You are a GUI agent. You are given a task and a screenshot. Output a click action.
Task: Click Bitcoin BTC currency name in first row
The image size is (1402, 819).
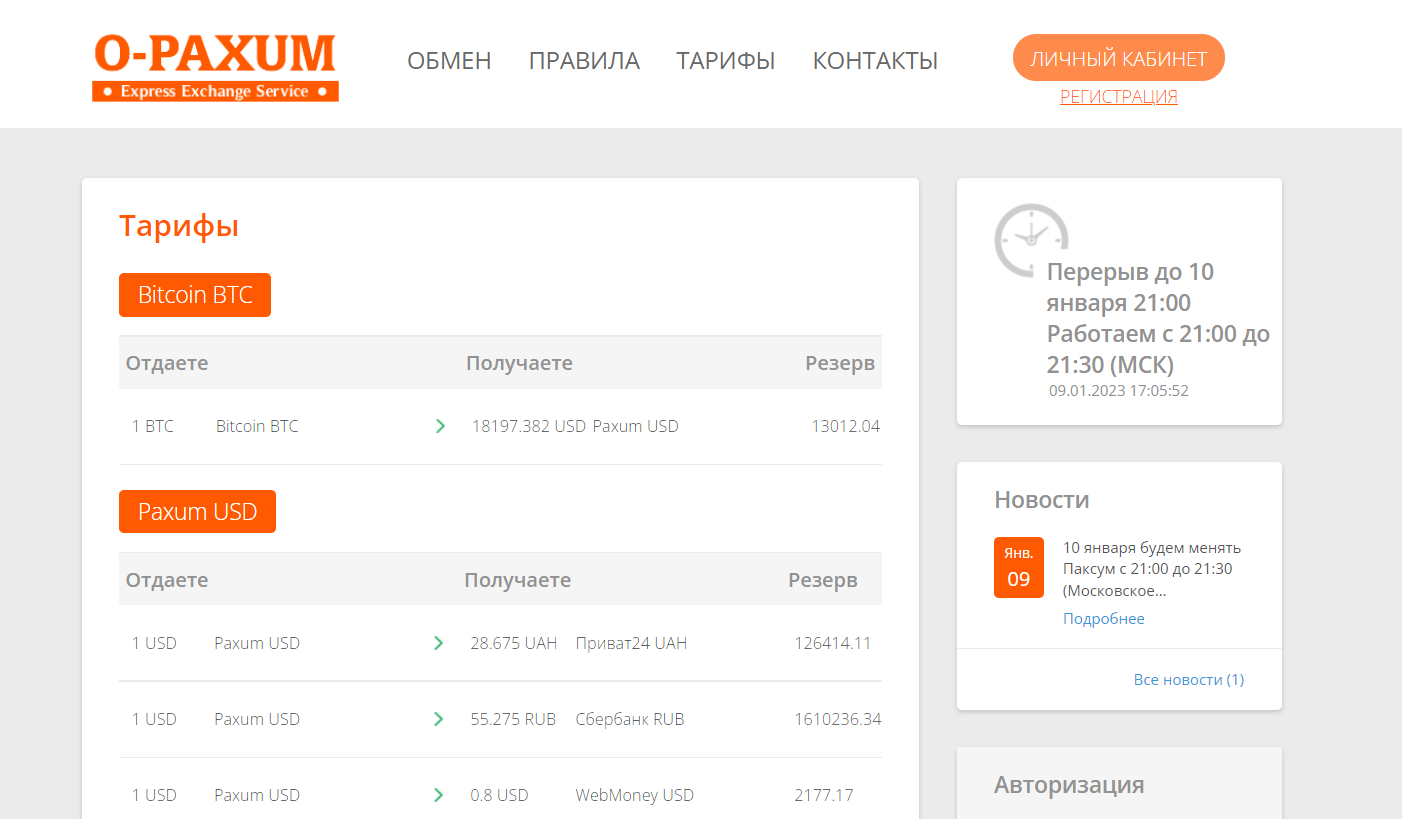[x=257, y=426]
